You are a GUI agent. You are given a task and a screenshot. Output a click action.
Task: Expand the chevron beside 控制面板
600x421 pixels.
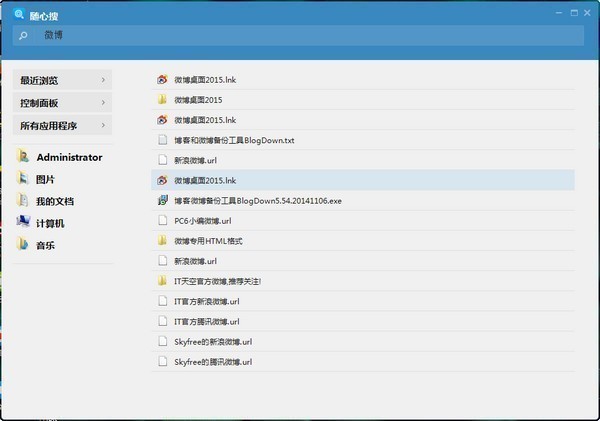[103, 103]
